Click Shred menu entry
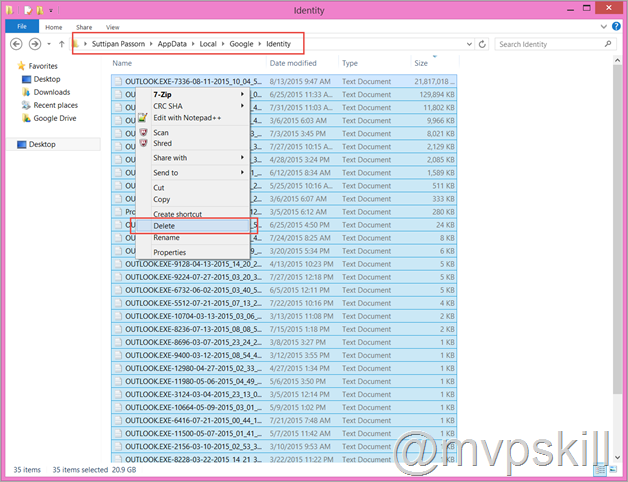The height and width of the screenshot is (482, 628). pos(193,143)
